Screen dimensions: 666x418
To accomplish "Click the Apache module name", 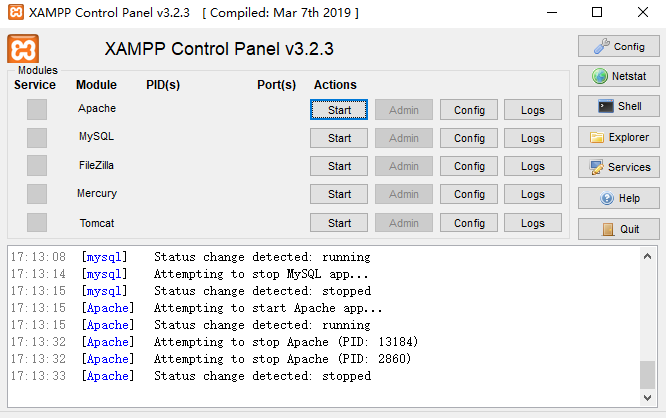I will (x=97, y=108).
